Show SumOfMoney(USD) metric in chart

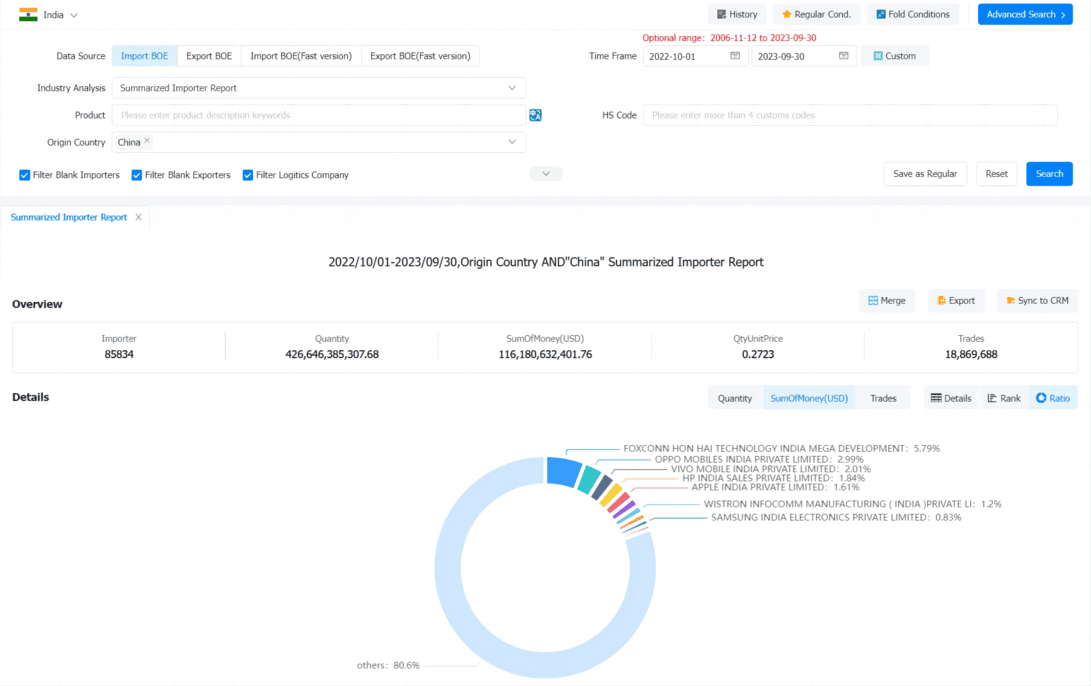point(809,398)
